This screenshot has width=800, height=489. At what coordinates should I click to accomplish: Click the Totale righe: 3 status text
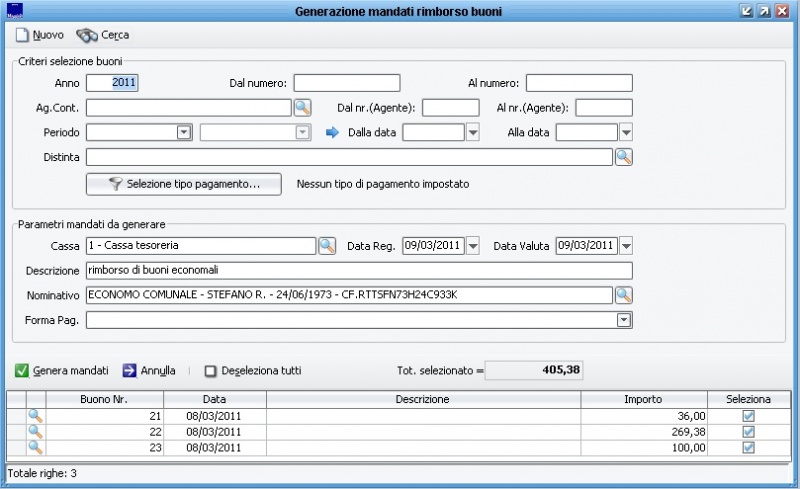click(42, 473)
